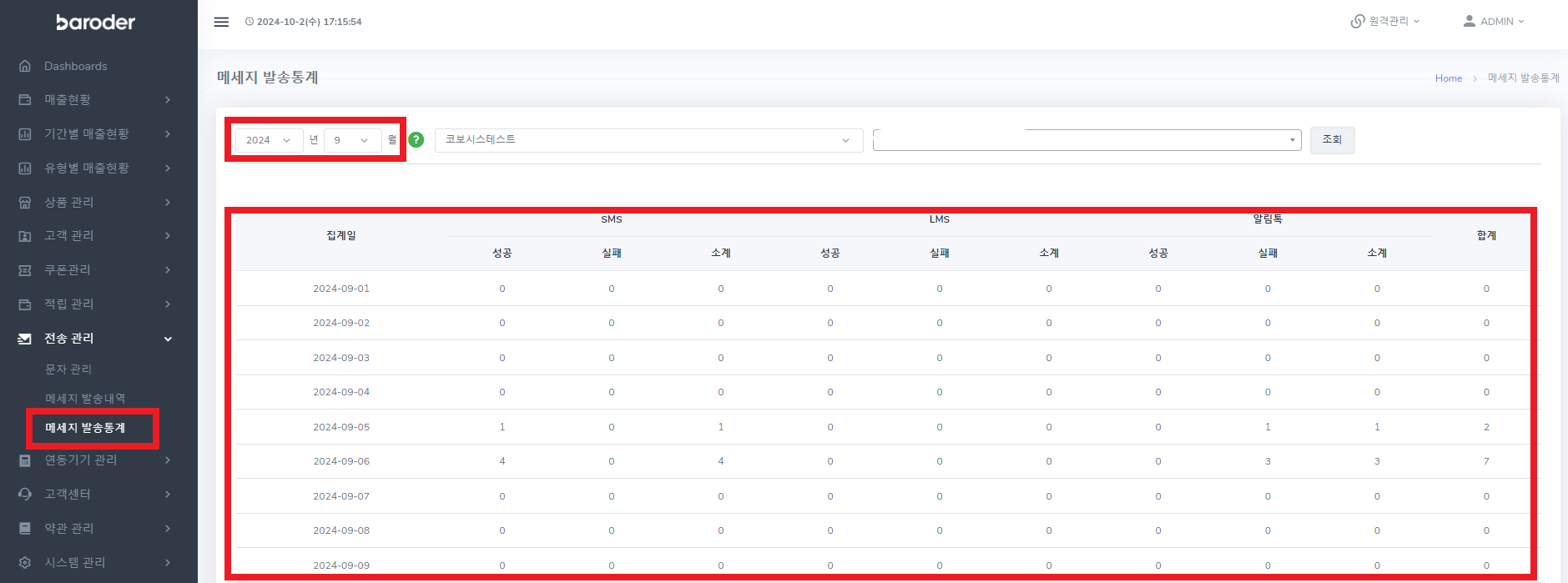The width and height of the screenshot is (1568, 583).
Task: Click the 알림톡 group header
Action: click(1268, 219)
